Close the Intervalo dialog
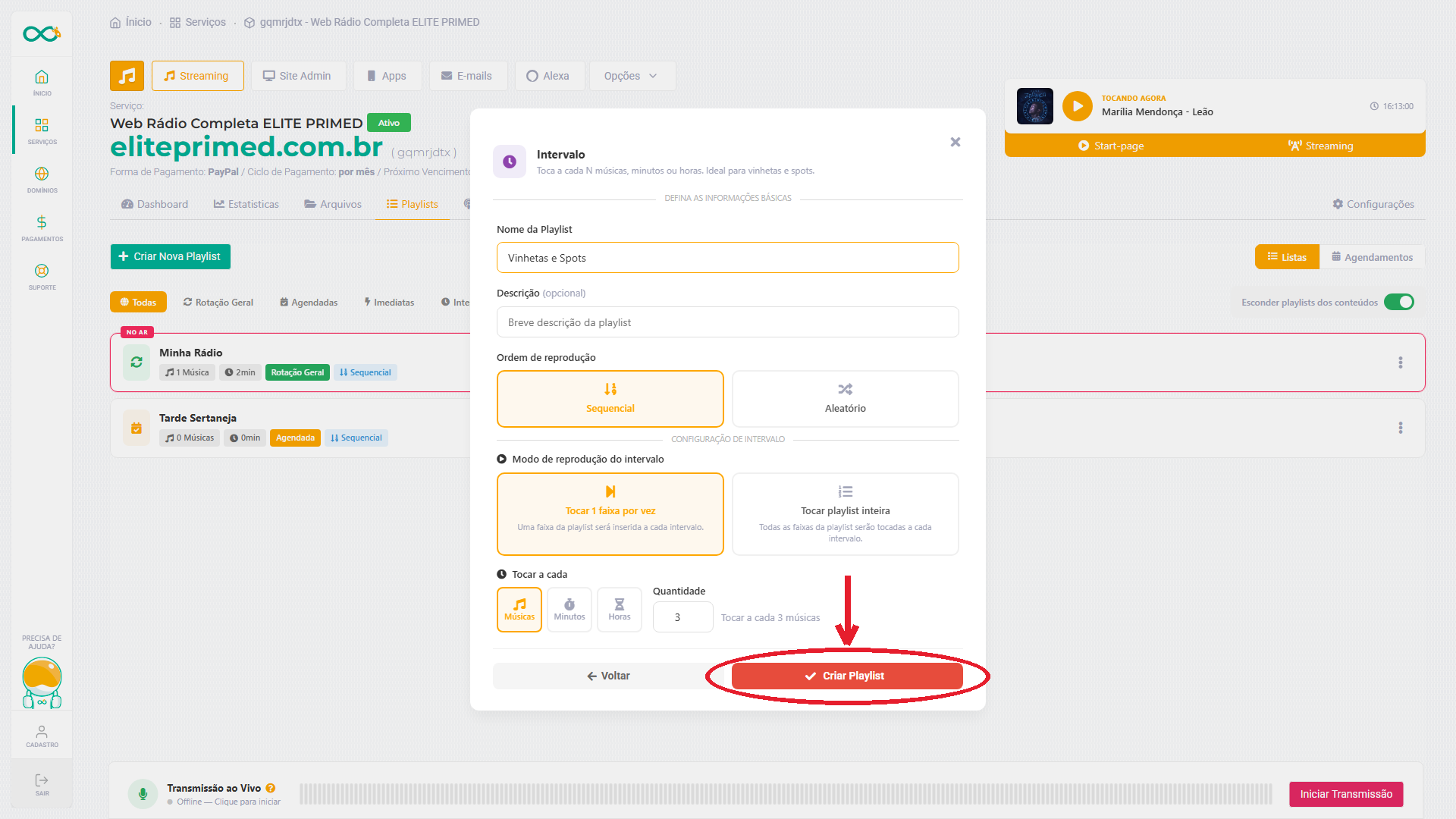 [955, 142]
